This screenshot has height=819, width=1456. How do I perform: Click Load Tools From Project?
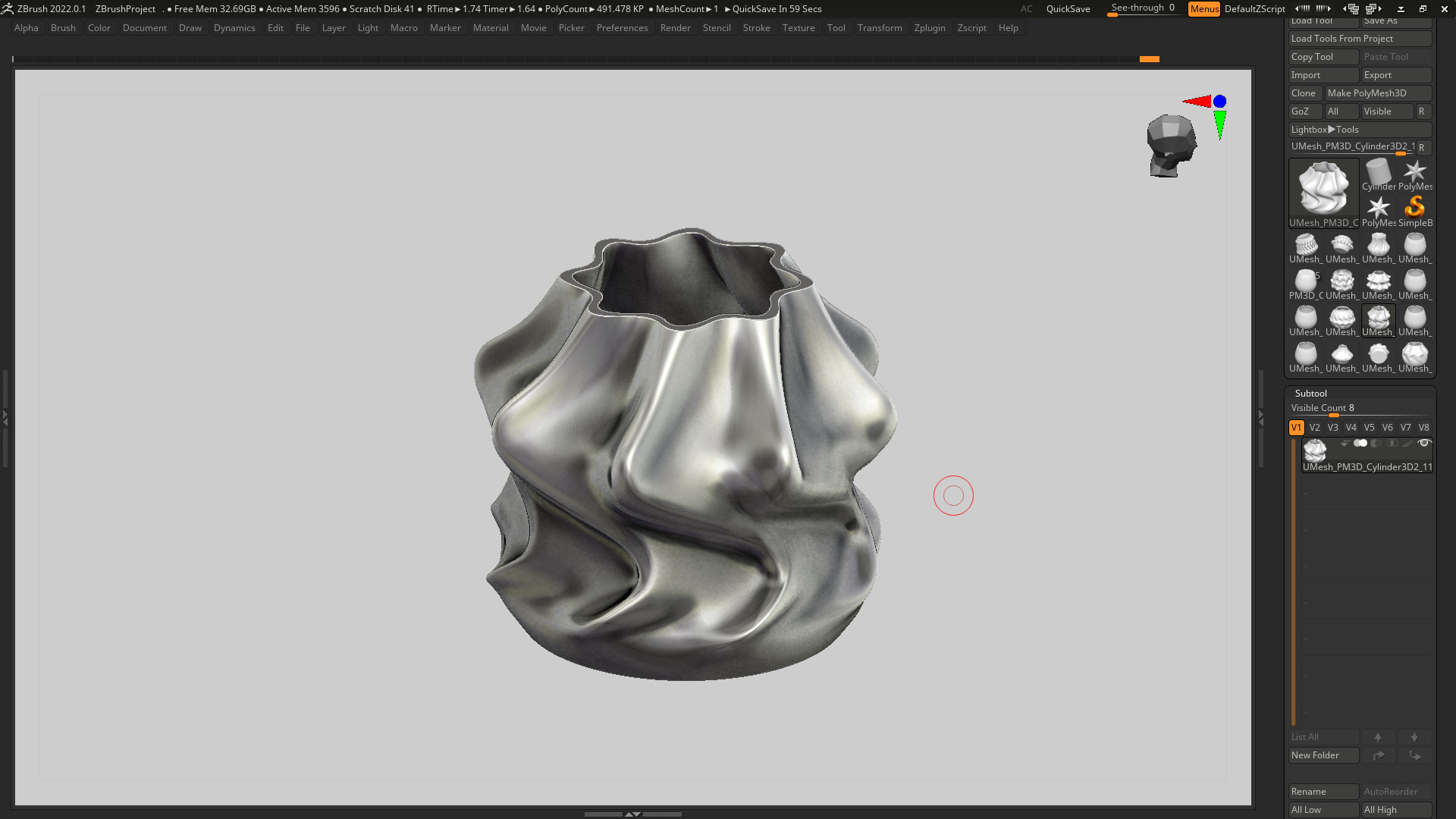tap(1360, 39)
